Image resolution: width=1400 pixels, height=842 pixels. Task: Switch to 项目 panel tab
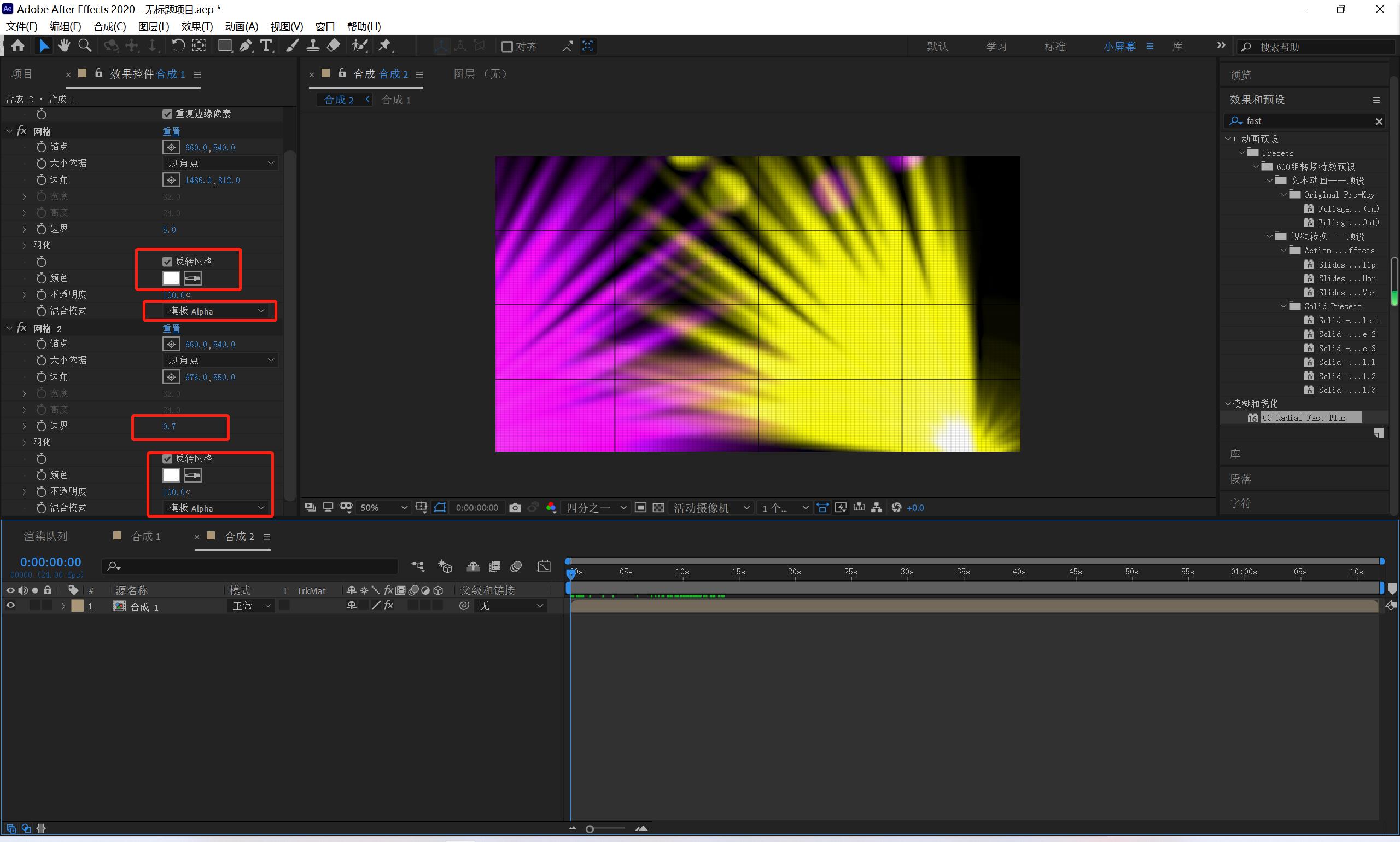pyautogui.click(x=22, y=74)
